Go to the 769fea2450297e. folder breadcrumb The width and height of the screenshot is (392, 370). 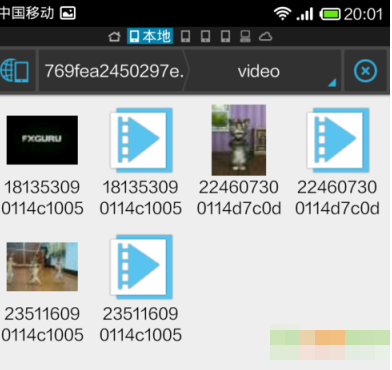[x=114, y=71]
